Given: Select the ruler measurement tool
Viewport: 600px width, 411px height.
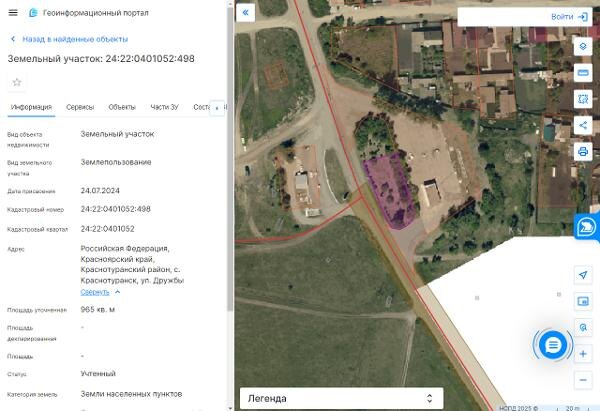Looking at the screenshot, I should (583, 73).
